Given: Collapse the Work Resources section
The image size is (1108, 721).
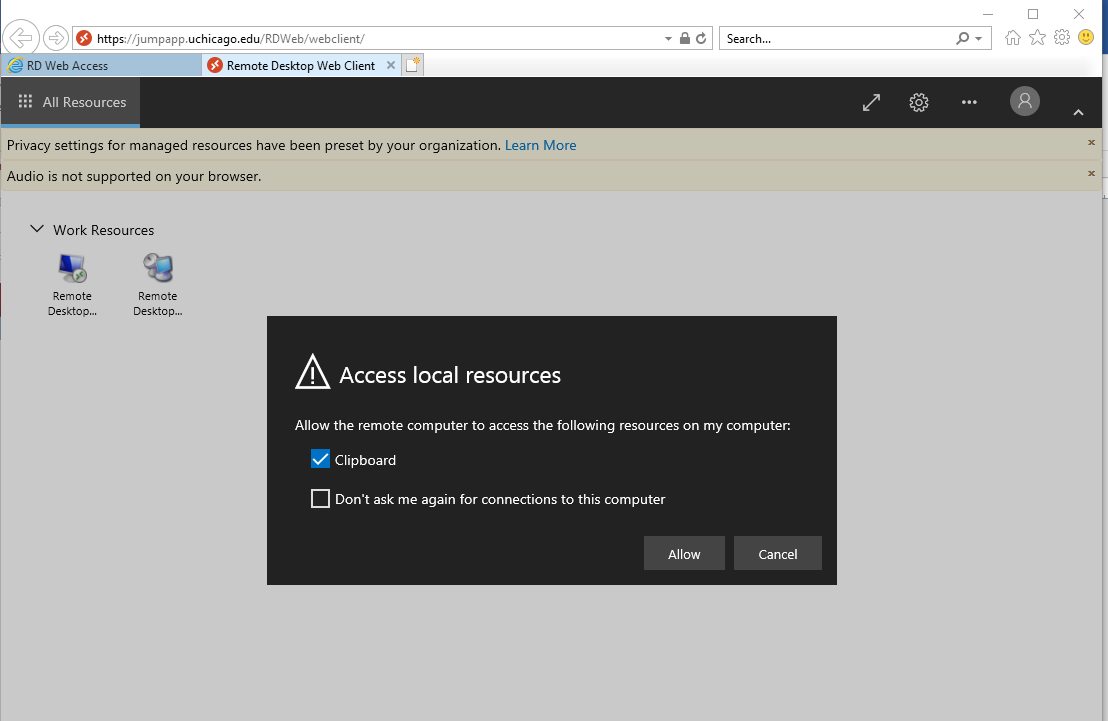Looking at the screenshot, I should click(x=37, y=229).
